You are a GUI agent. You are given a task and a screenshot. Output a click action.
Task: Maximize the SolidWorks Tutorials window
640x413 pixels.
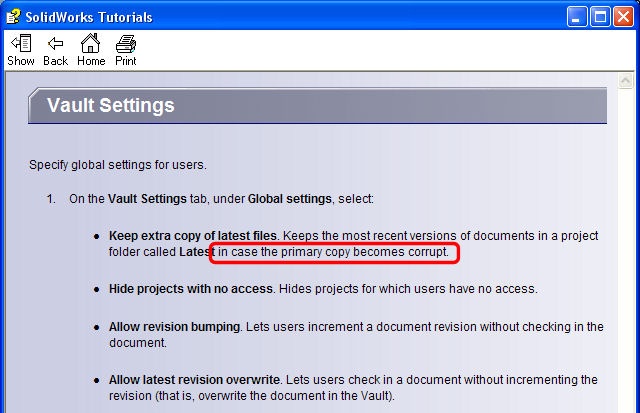[x=600, y=17]
